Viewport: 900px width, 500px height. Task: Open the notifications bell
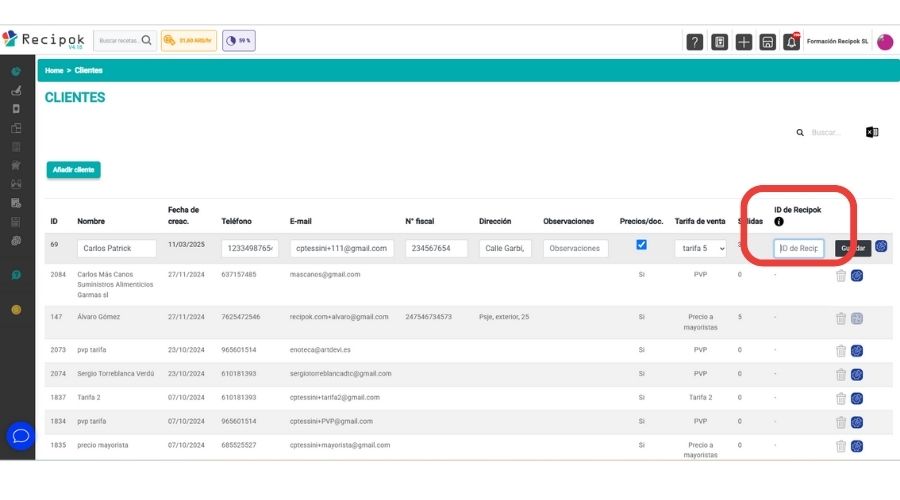pyautogui.click(x=792, y=41)
